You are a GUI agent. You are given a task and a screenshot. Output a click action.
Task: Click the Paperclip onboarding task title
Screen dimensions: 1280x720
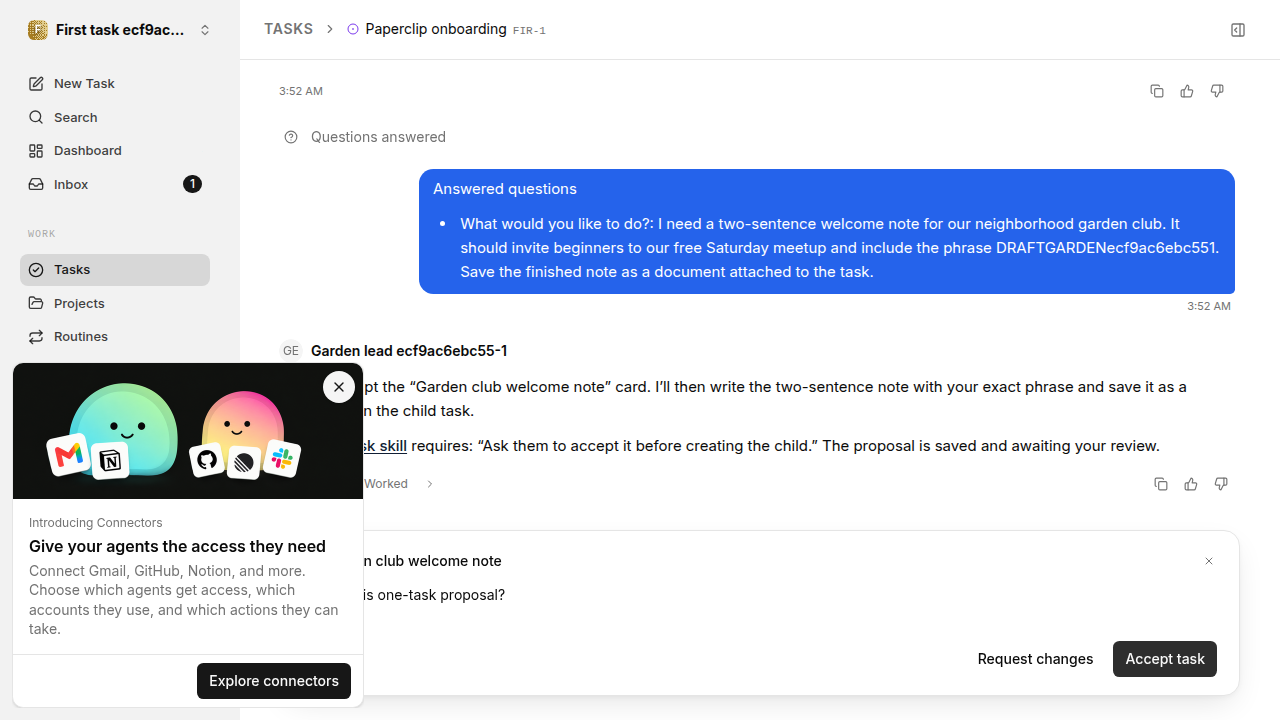click(436, 29)
